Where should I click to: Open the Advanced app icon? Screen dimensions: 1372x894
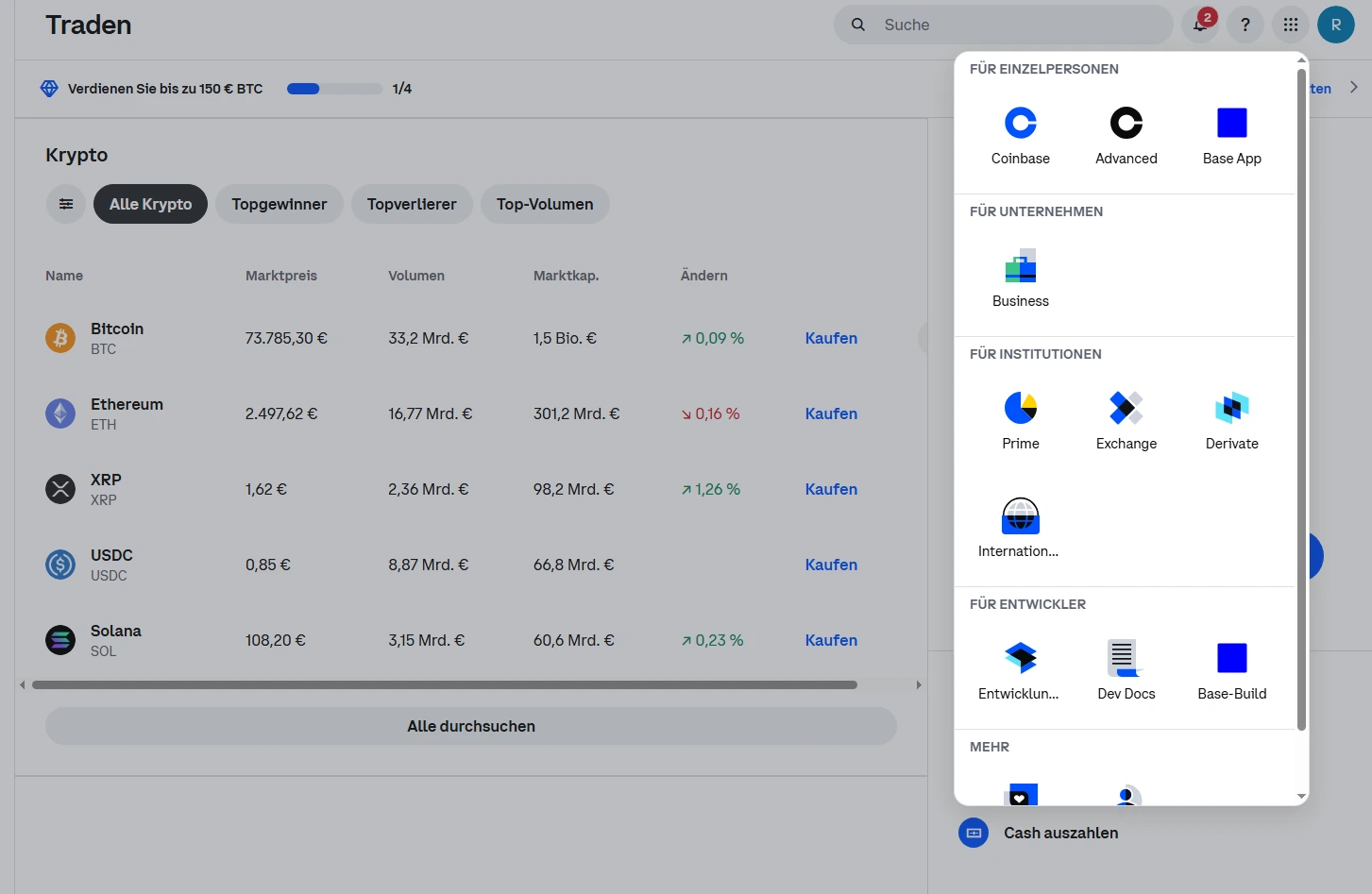coord(1126,123)
